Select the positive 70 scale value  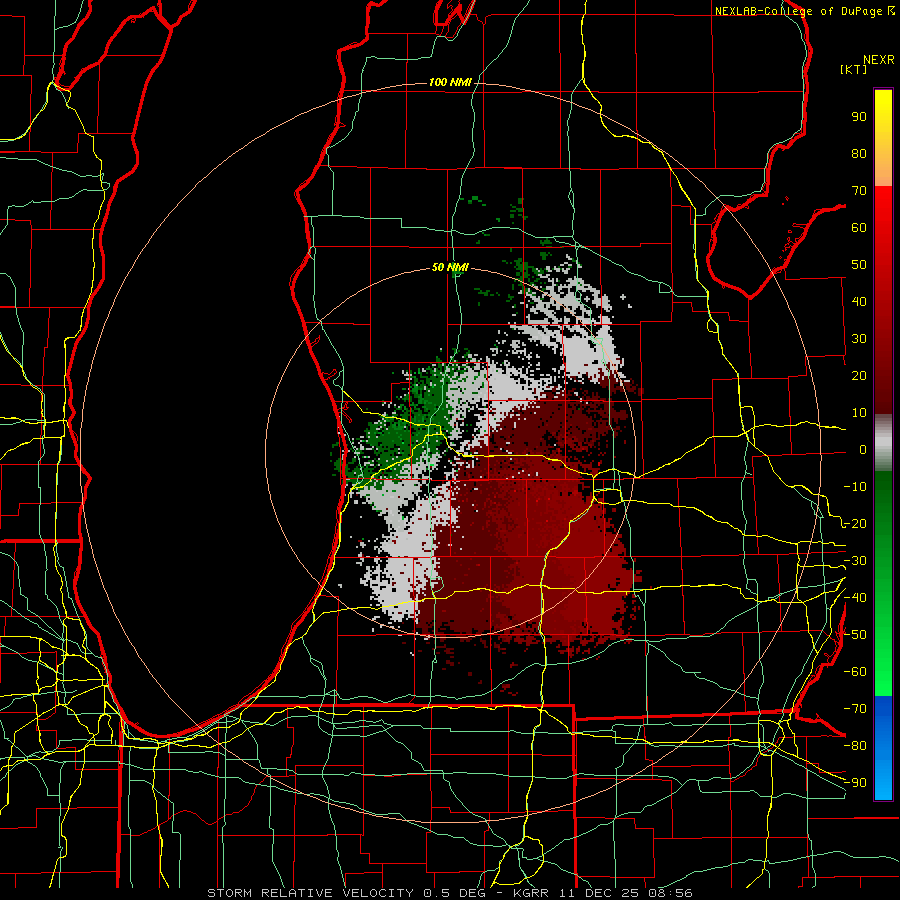click(x=859, y=191)
